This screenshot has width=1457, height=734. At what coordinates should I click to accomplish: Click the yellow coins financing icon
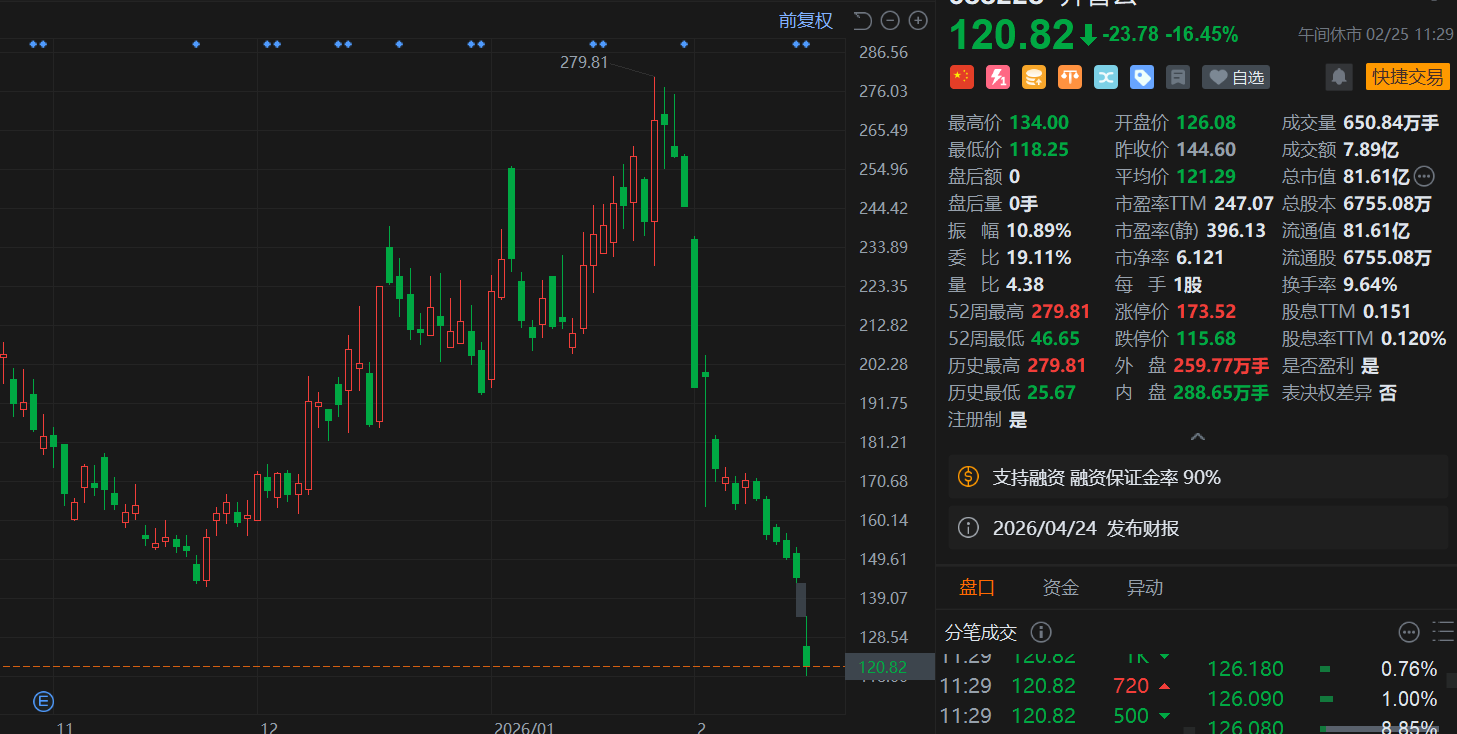1034,77
